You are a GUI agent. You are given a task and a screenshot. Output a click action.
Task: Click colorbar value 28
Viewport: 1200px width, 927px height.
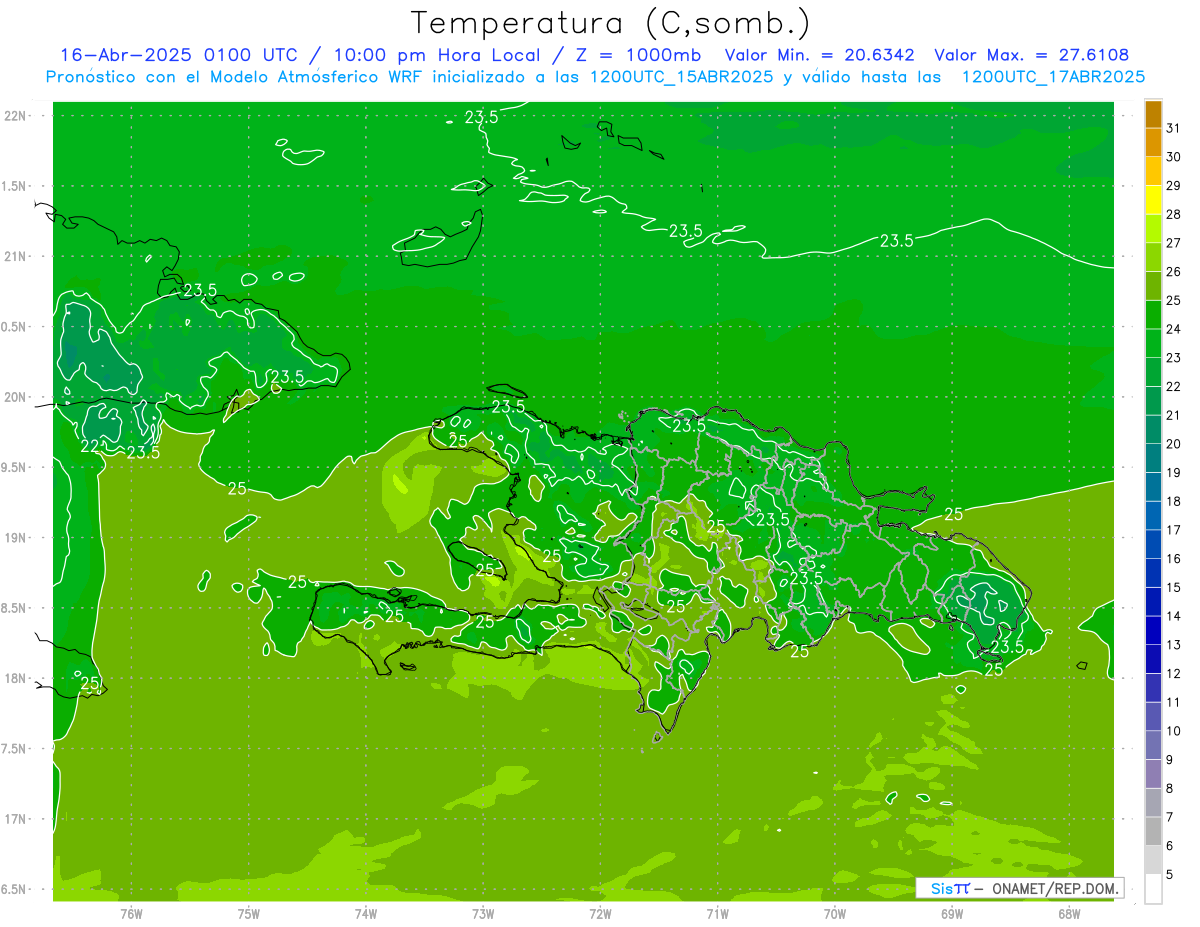[1174, 214]
